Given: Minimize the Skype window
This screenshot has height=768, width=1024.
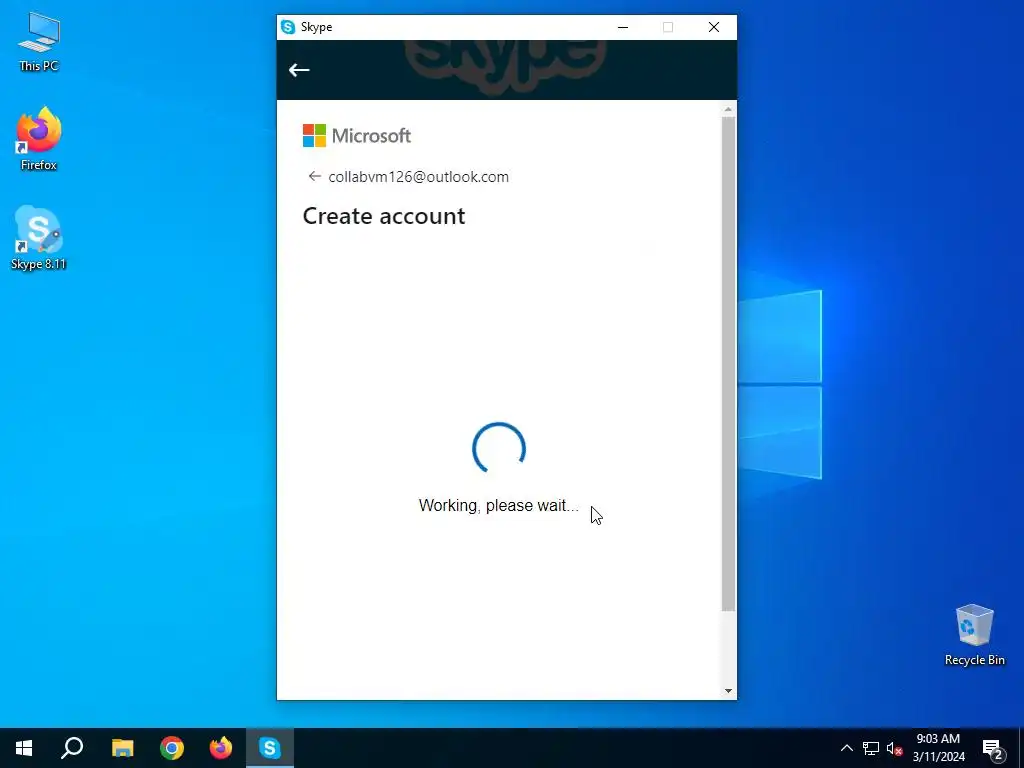Looking at the screenshot, I should [623, 27].
